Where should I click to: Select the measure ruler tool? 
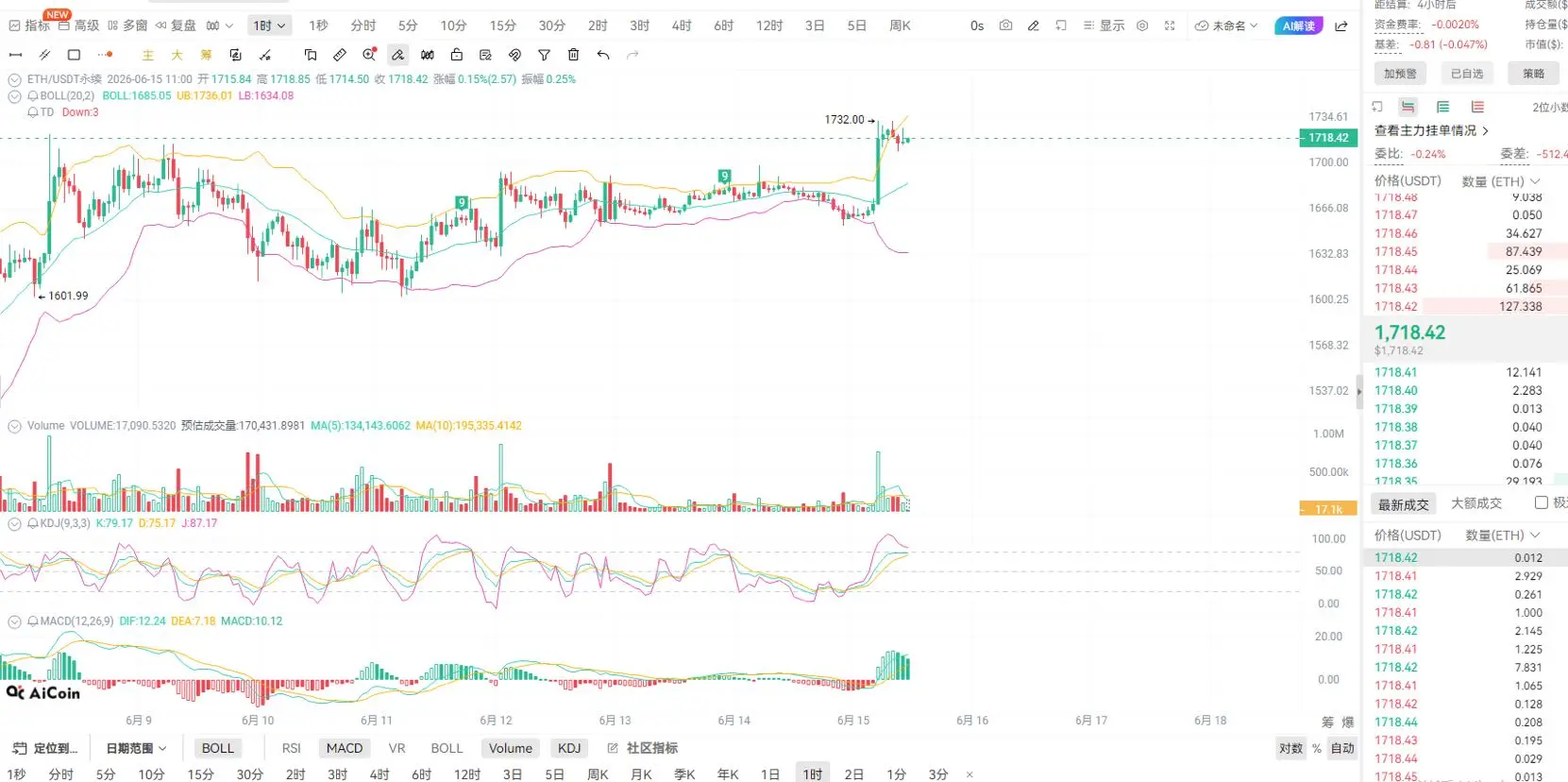[x=340, y=55]
